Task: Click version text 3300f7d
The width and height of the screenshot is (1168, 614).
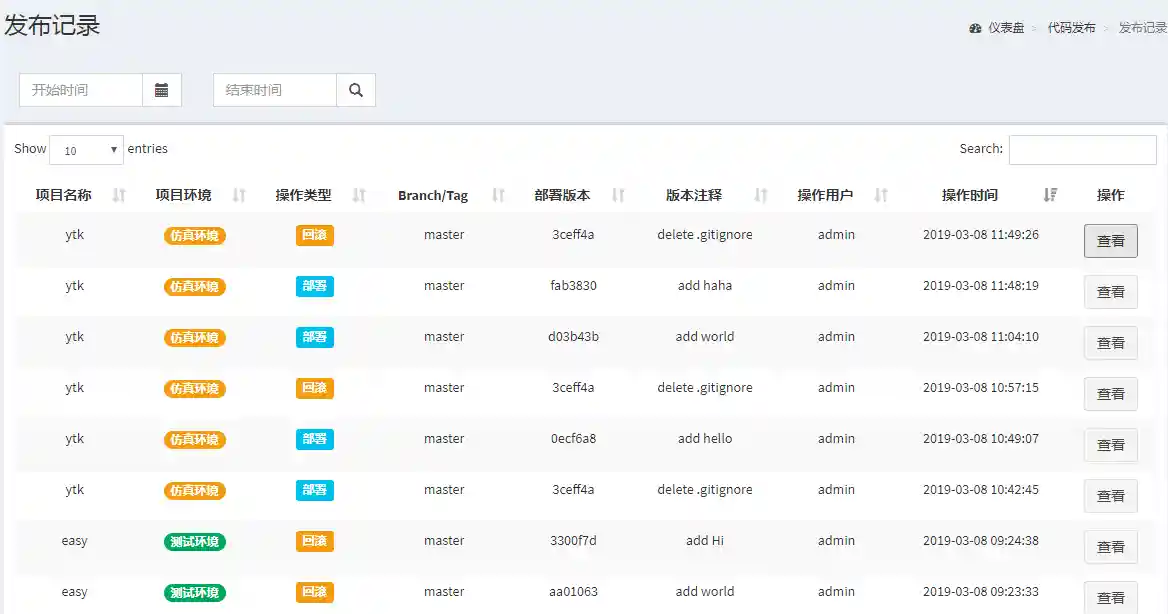Action: point(574,541)
